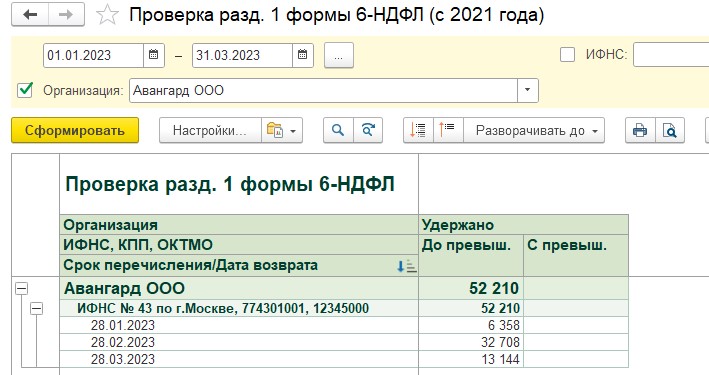Click the find next search icon
Viewport: 709px width, 375px height.
(x=368, y=130)
